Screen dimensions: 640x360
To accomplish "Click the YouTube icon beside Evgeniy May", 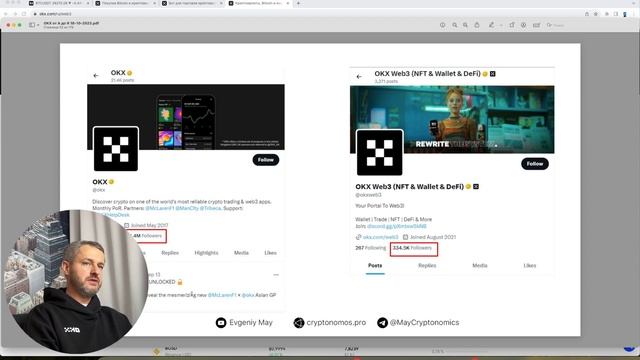I will 221,323.
